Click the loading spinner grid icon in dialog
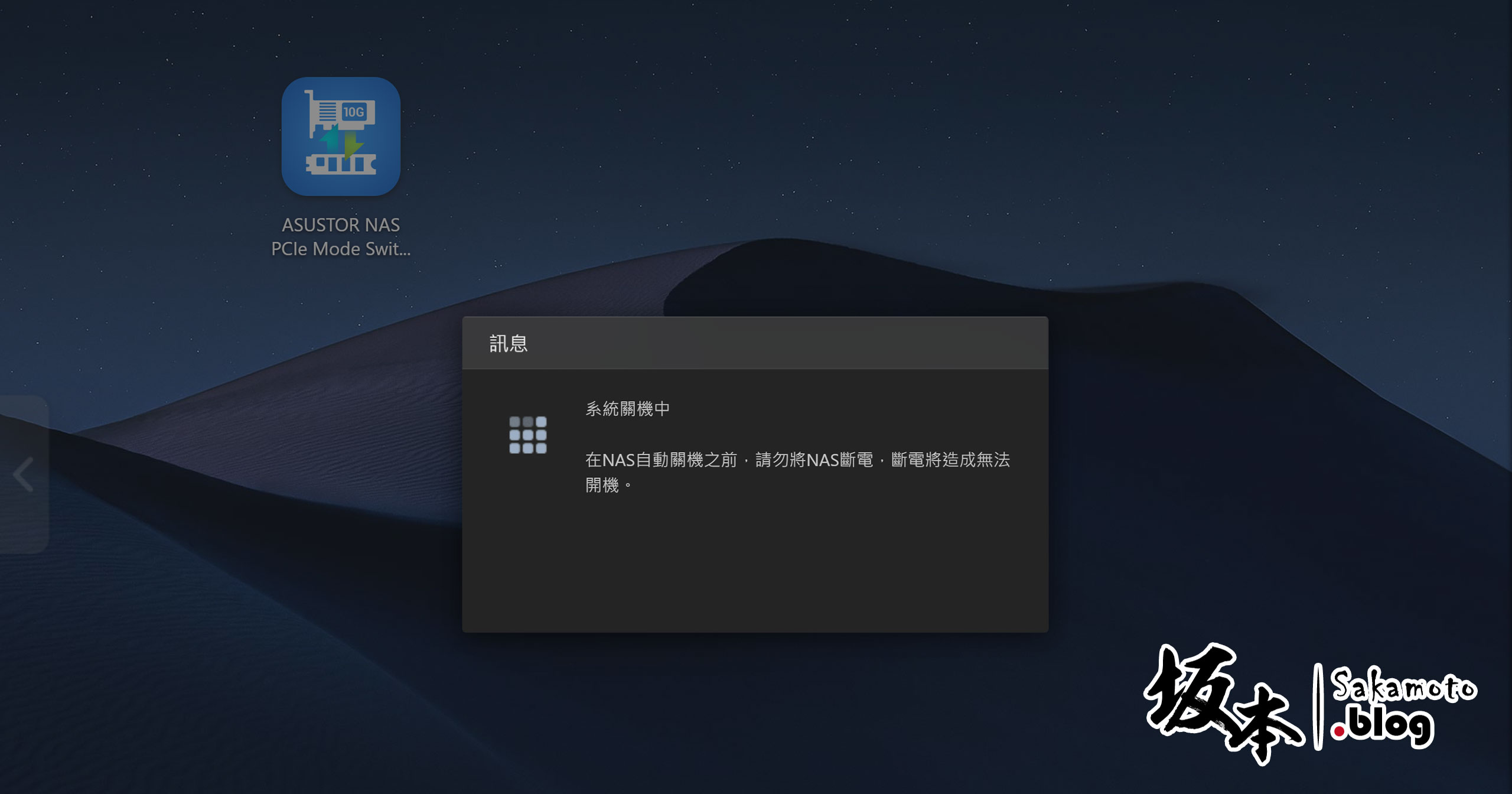This screenshot has width=1512, height=794. [528, 435]
